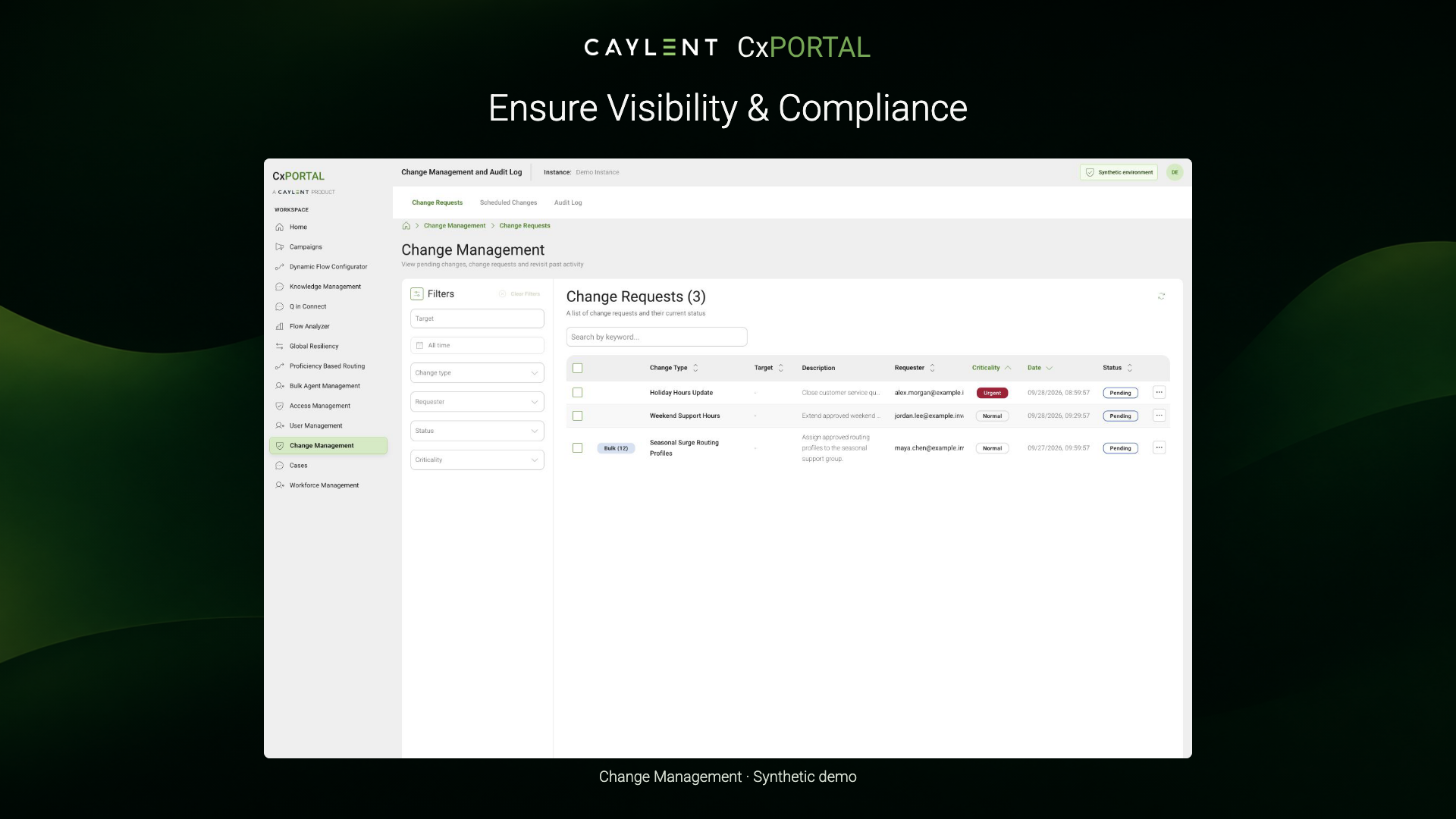Select the Change Requests tab
The width and height of the screenshot is (1456, 819).
pyautogui.click(x=438, y=202)
